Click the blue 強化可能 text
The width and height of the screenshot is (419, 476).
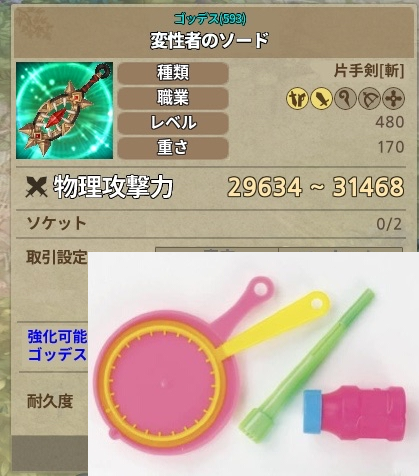(x=57, y=337)
